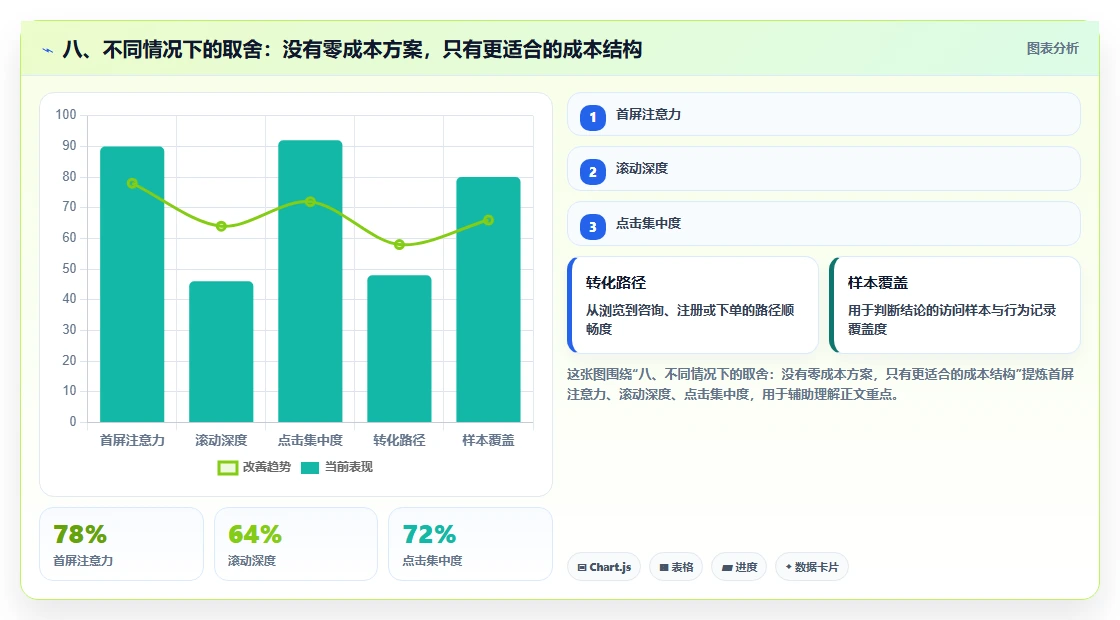1120x620 pixels.
Task: Click the 样本覆盖 bar in the chart
Action: [x=489, y=299]
